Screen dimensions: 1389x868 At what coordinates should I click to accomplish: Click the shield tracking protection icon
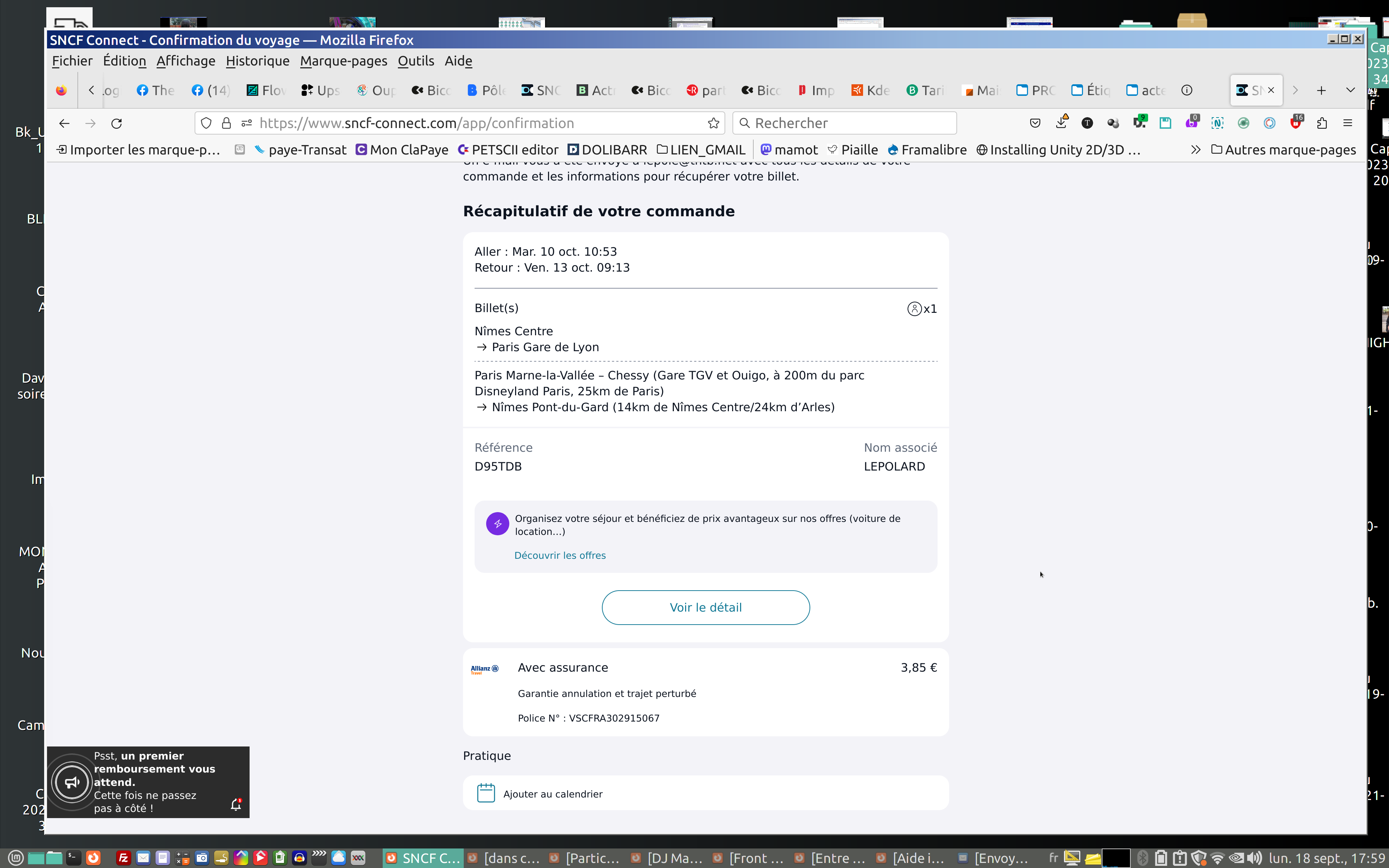207,123
